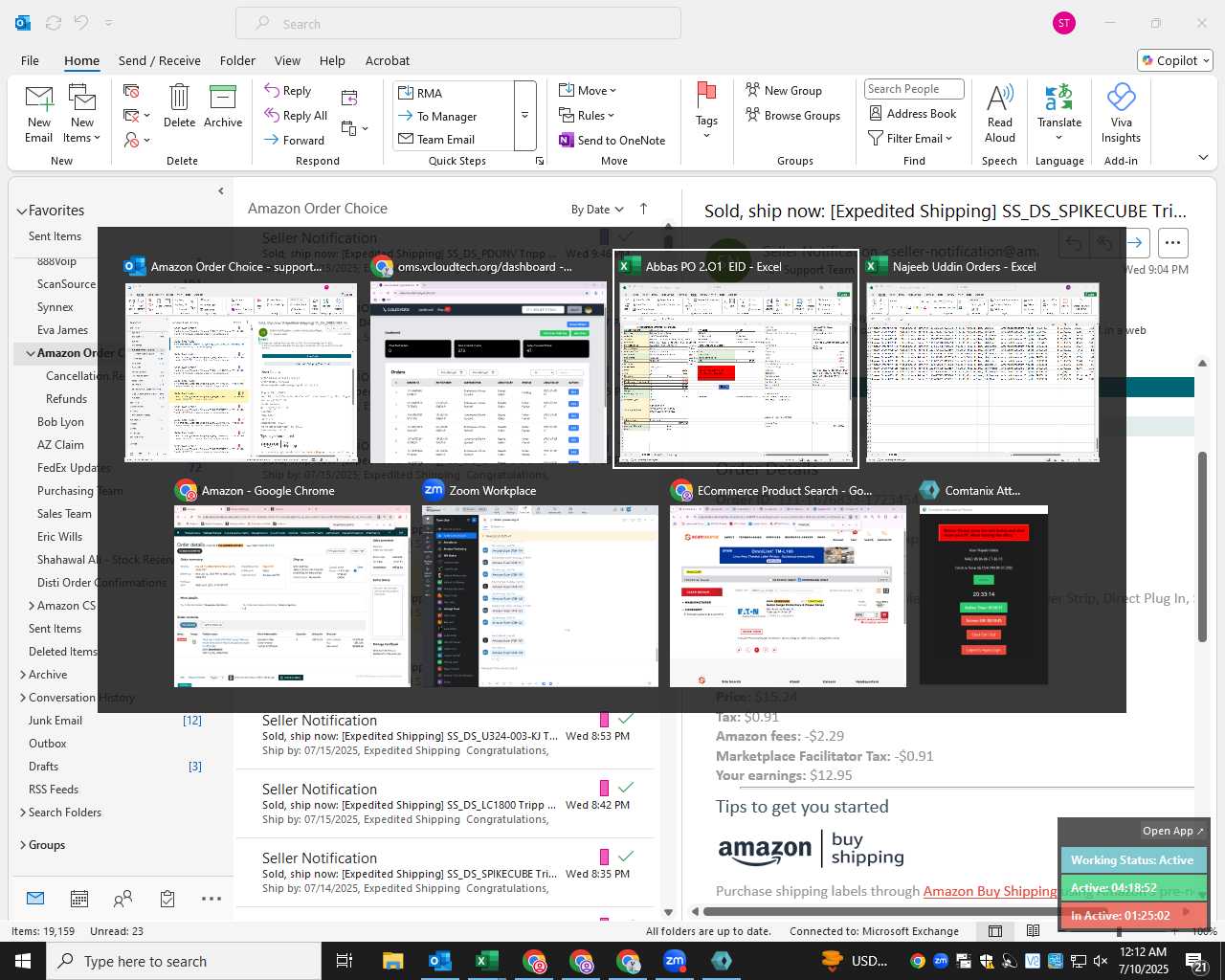Switch to the Najeeb Uddin Orders Excel window

pyautogui.click(x=982, y=359)
